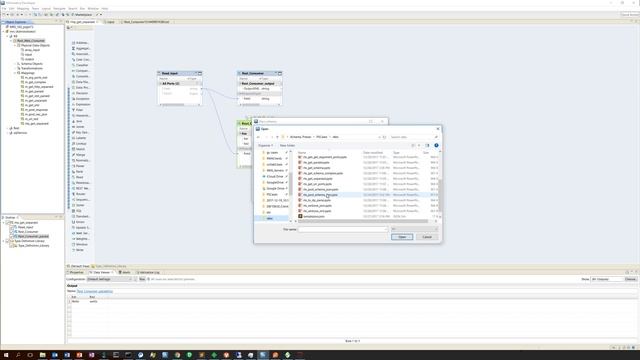
Task: Pick the Data Masking transformation in the palette
Action: click(x=81, y=82)
